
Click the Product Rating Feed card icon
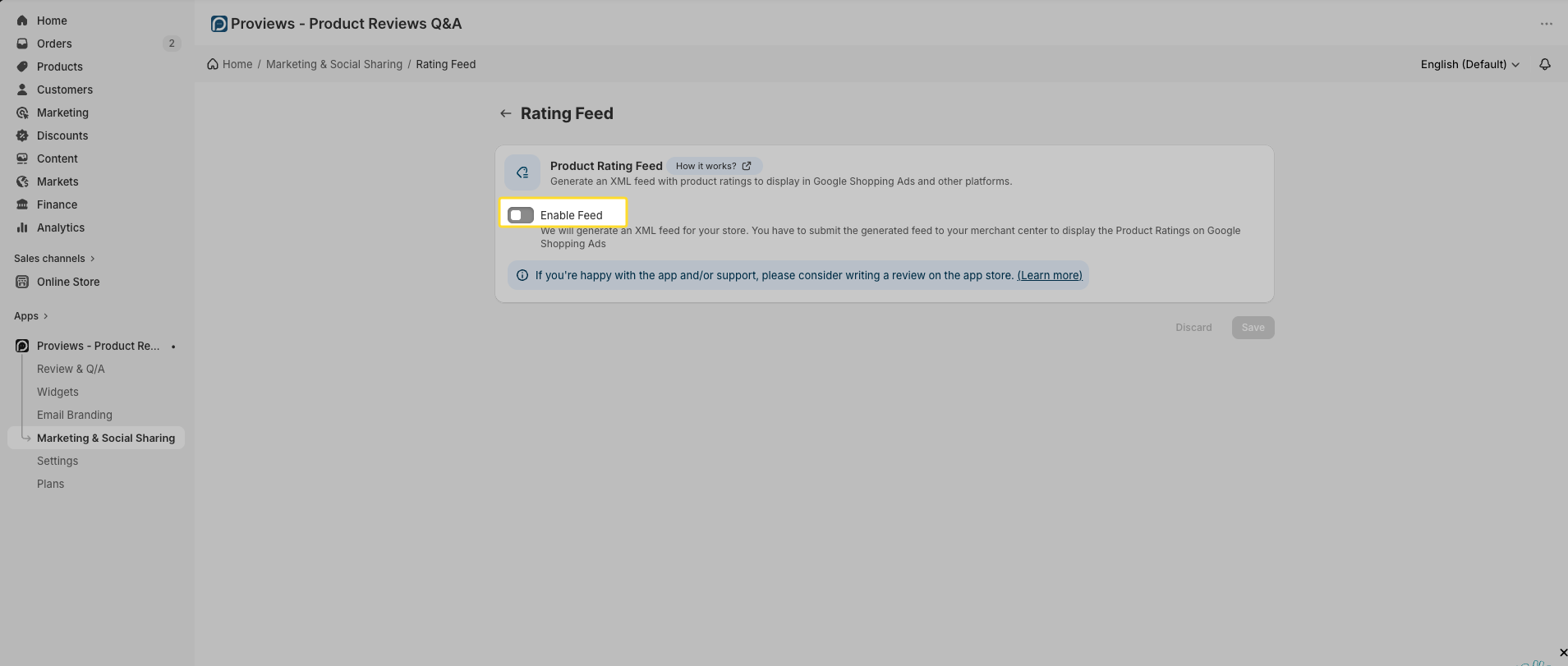(x=522, y=172)
